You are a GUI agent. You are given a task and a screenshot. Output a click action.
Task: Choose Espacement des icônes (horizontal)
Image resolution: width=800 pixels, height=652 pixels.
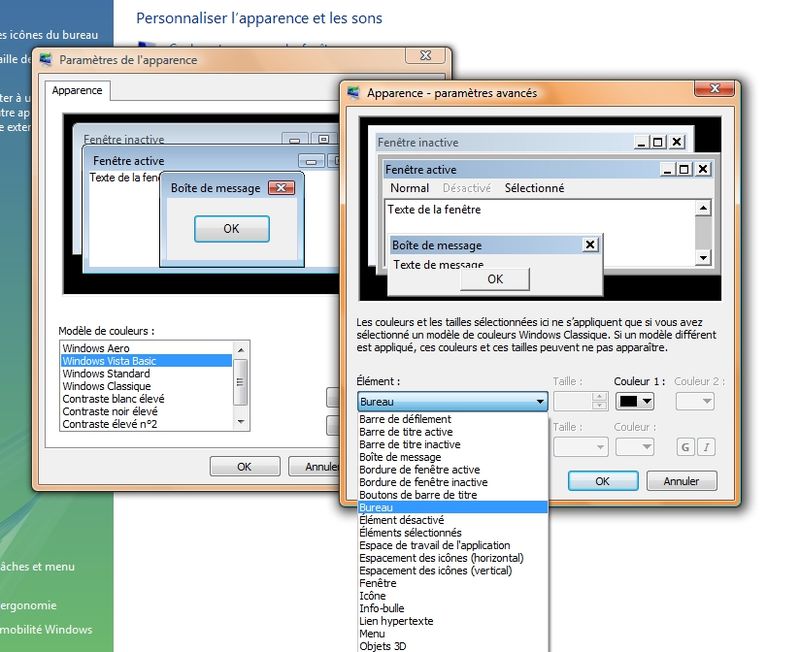click(x=453, y=558)
